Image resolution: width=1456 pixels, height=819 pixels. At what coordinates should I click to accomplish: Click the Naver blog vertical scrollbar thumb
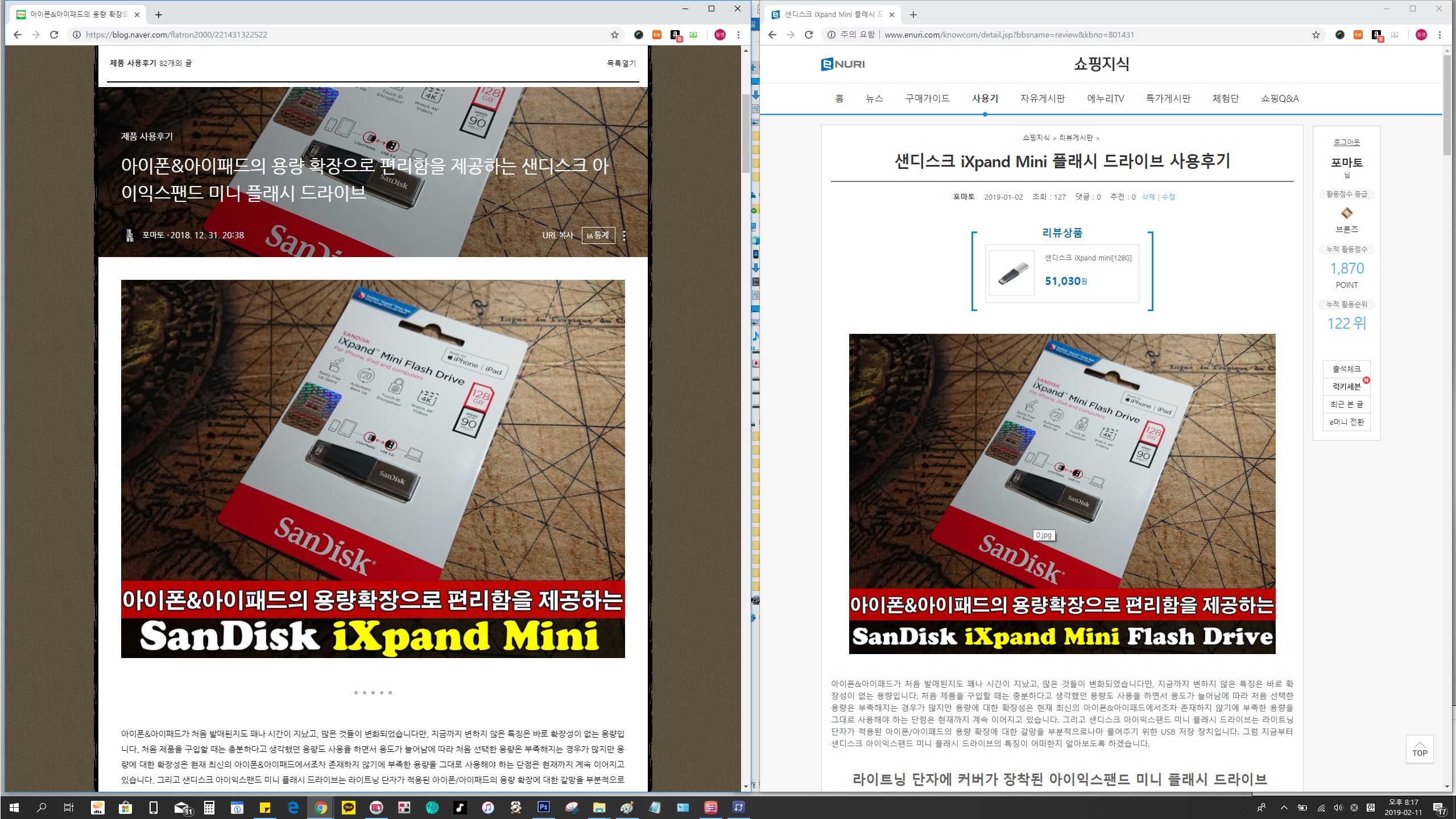(x=746, y=134)
